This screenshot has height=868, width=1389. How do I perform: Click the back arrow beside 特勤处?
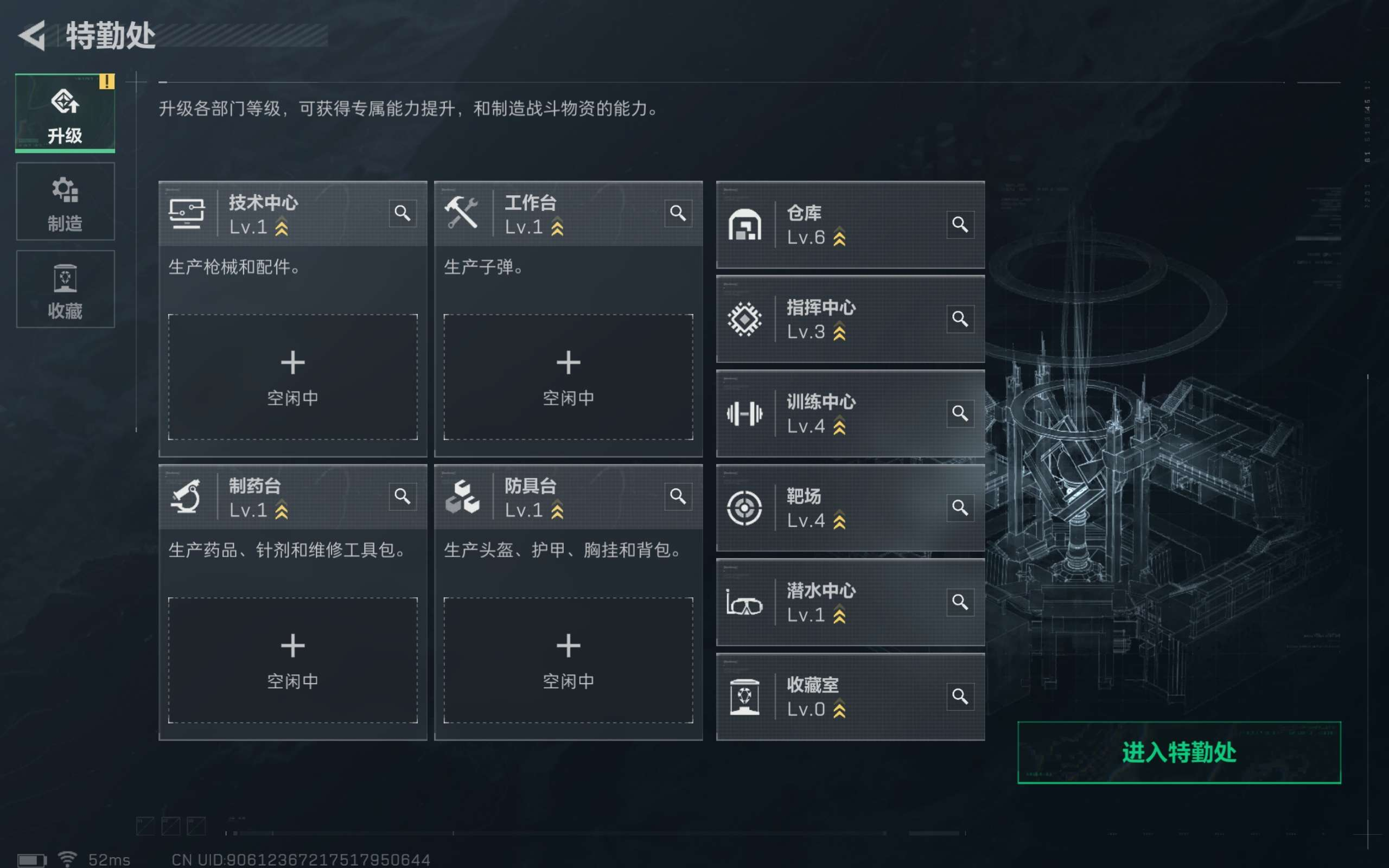pyautogui.click(x=32, y=36)
